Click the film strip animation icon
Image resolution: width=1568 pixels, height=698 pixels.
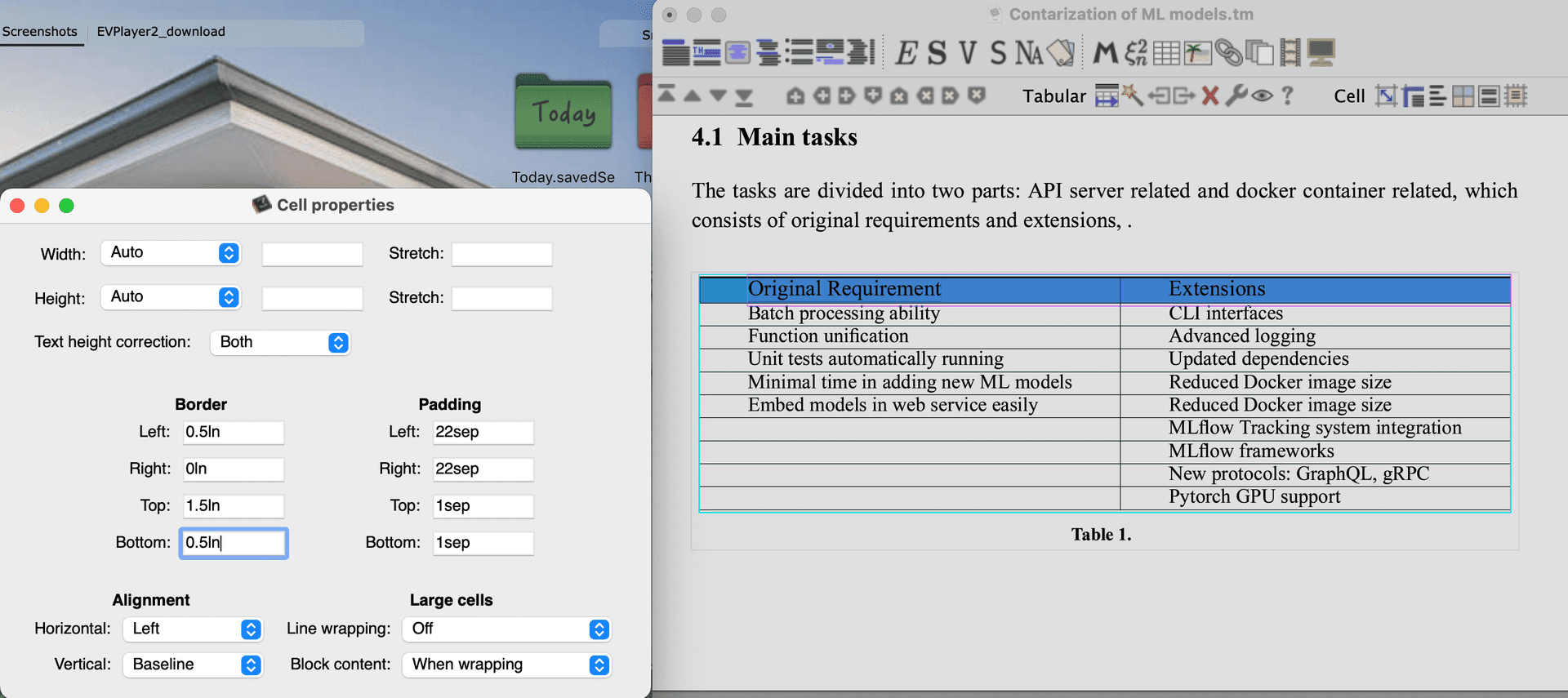tap(1290, 53)
